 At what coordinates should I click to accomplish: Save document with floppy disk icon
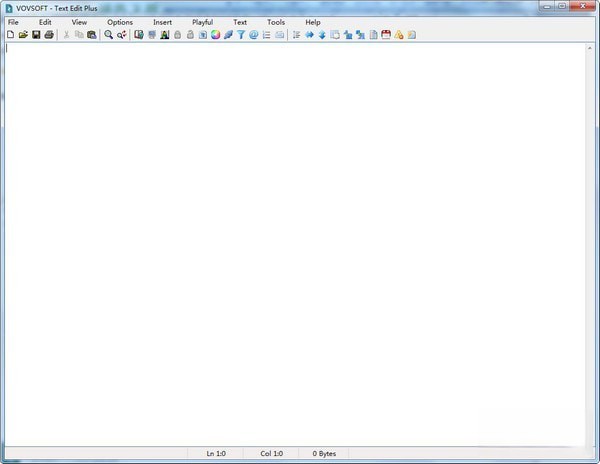click(36, 35)
